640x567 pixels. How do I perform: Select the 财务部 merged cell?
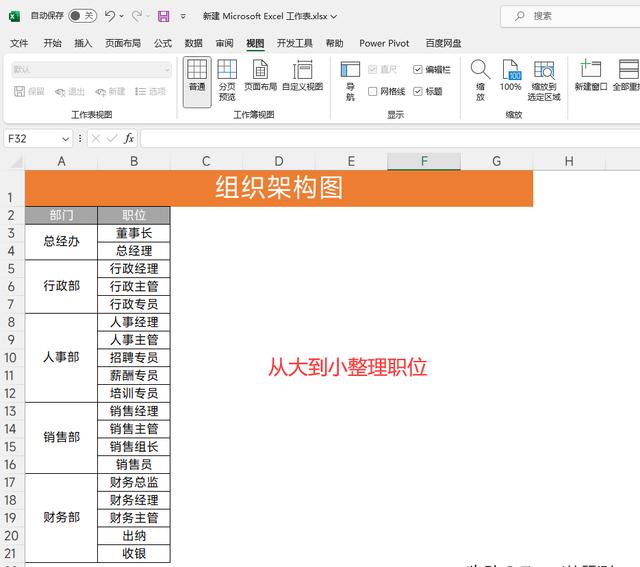click(61, 518)
